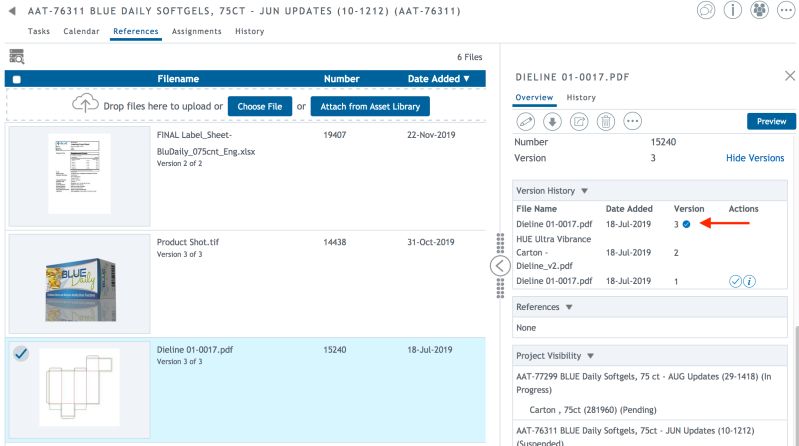Go back with the left arrow icon
The image size is (799, 446).
point(12,11)
